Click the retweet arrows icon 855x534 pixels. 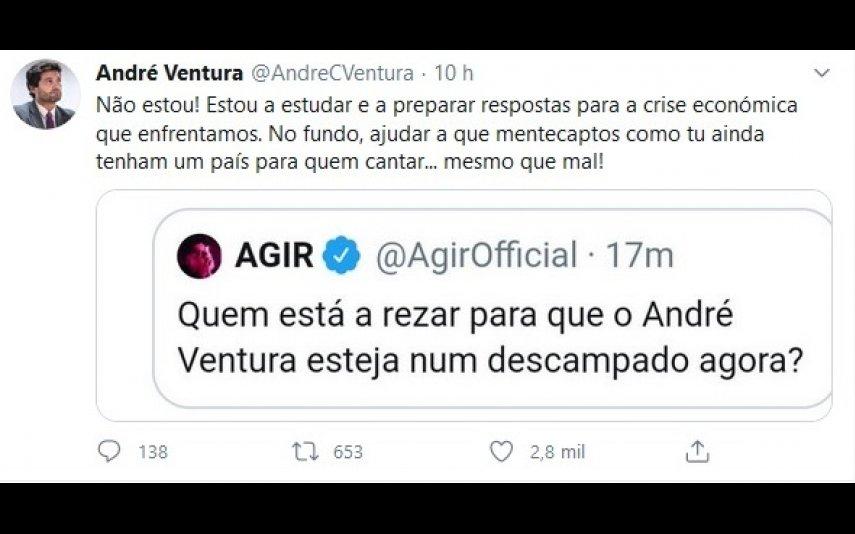click(305, 452)
